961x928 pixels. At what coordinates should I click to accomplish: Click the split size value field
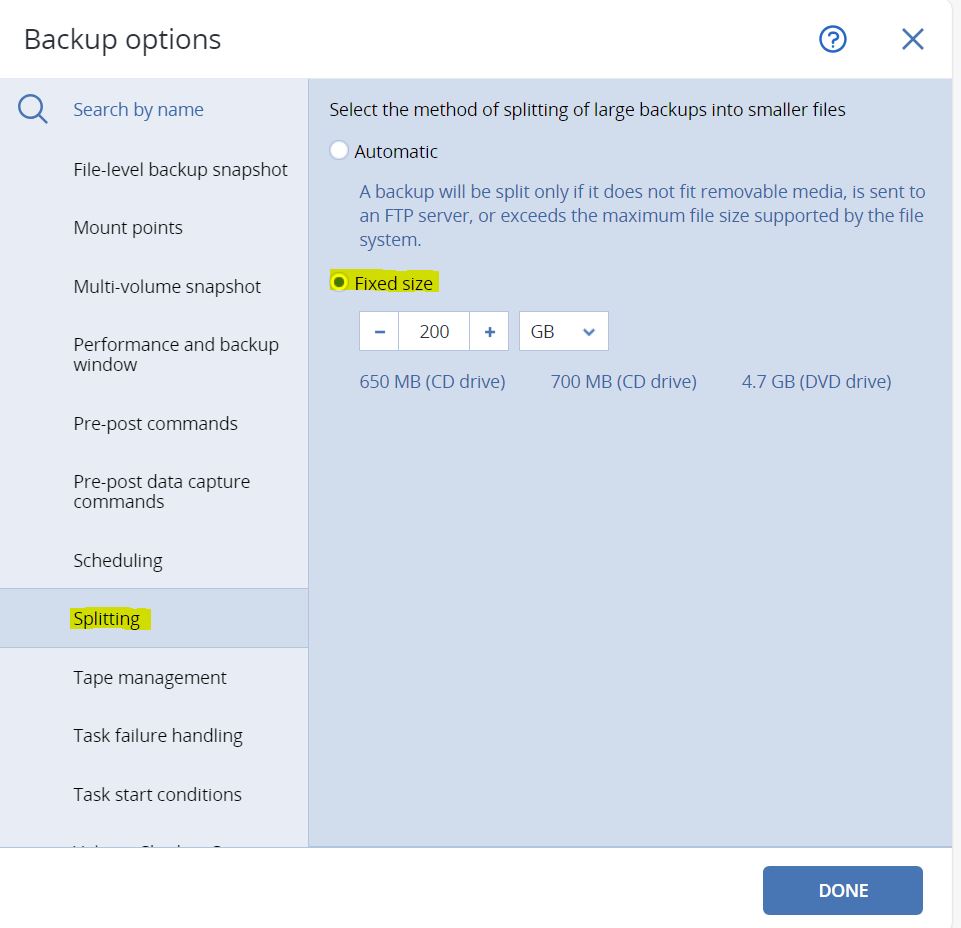434,332
